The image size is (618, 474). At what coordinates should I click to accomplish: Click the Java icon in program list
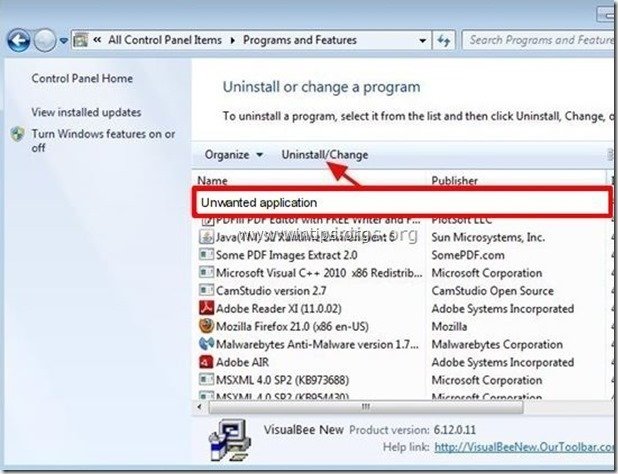click(206, 237)
